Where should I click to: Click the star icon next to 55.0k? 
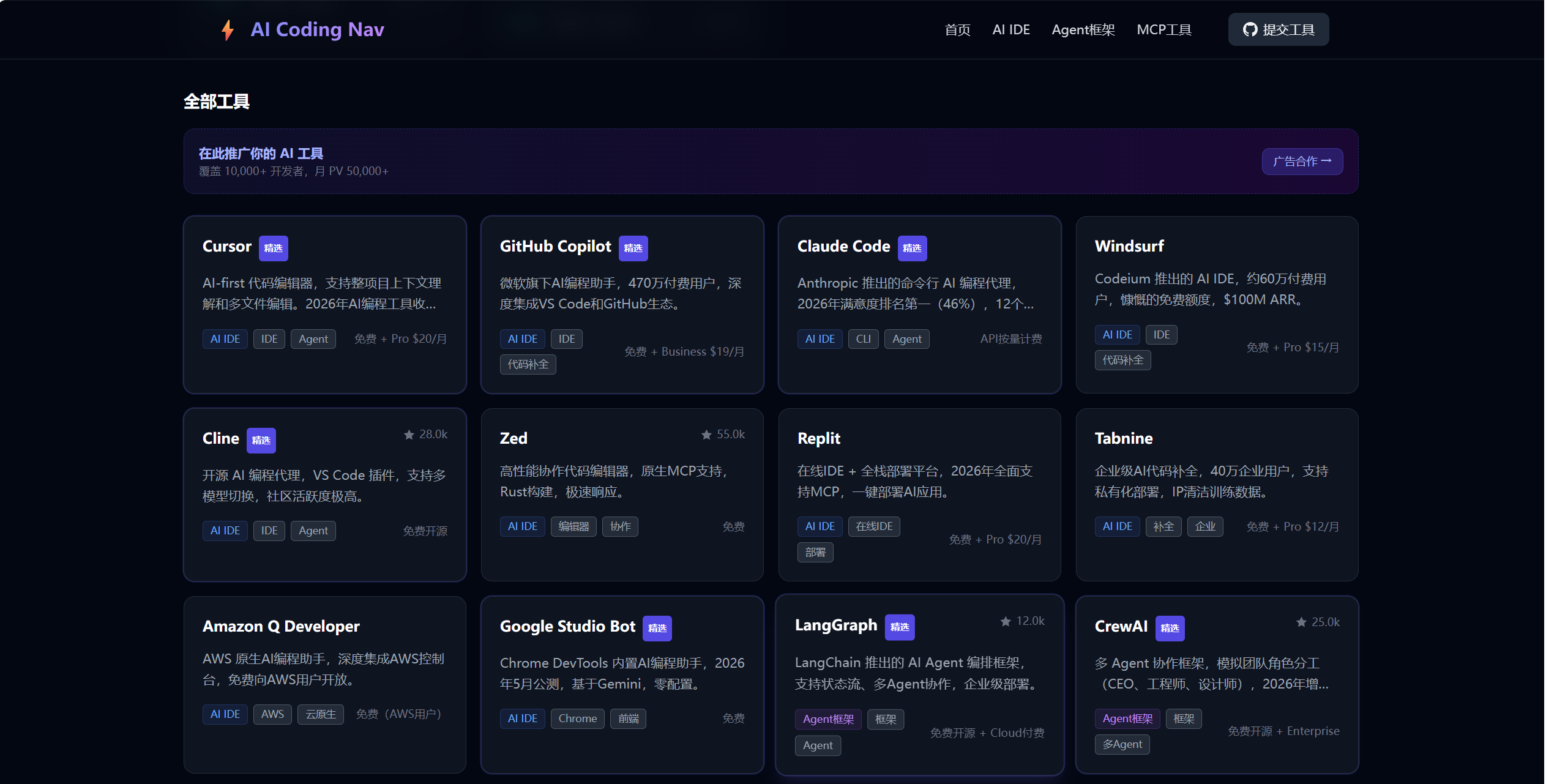tap(706, 435)
